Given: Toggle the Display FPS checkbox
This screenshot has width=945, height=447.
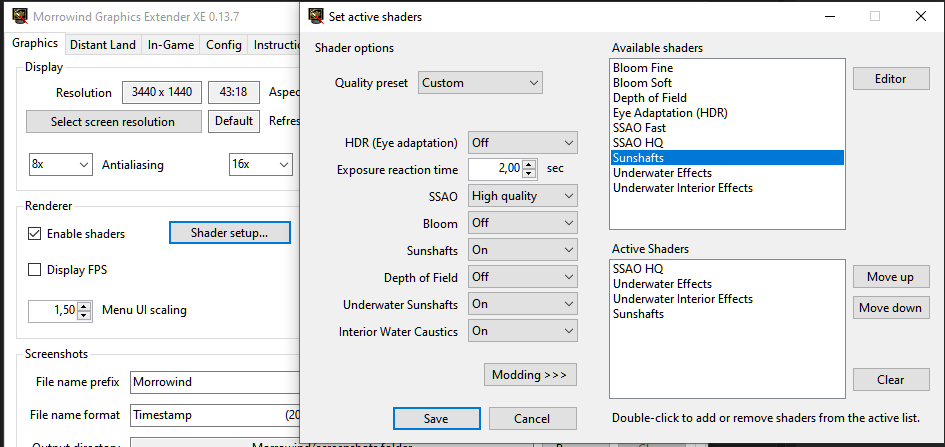Looking at the screenshot, I should [35, 269].
